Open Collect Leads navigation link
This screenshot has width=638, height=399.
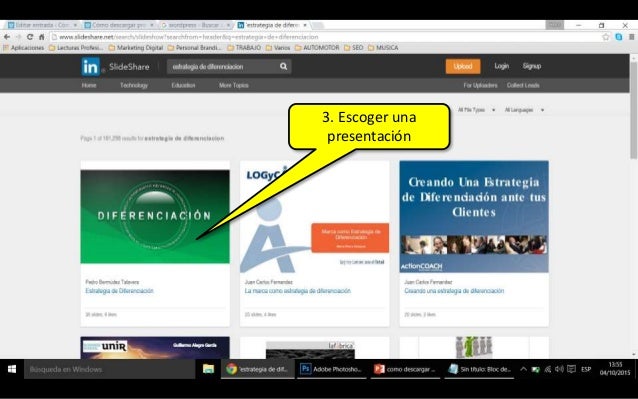coord(523,85)
